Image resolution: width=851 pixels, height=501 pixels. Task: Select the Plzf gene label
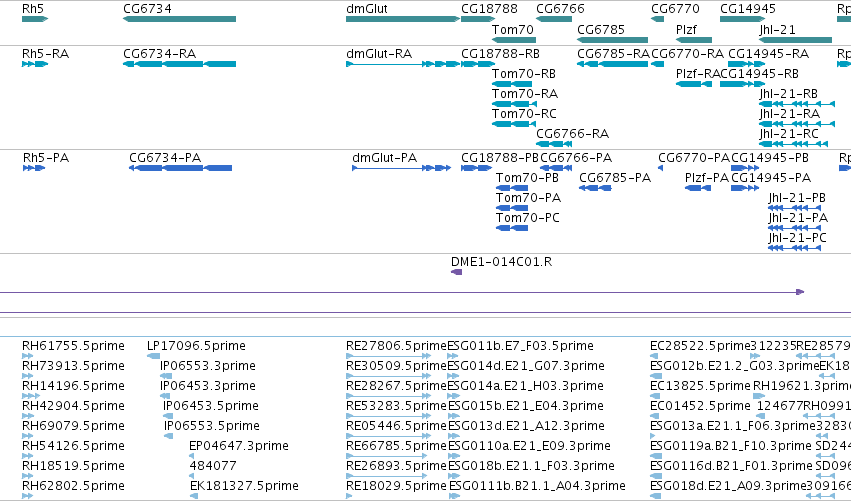tap(687, 29)
